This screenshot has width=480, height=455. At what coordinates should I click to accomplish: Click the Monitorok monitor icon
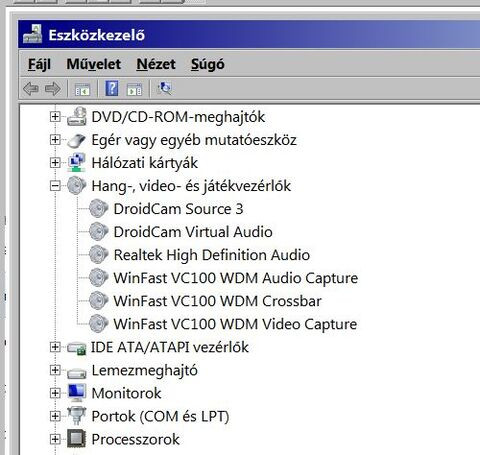[77, 393]
